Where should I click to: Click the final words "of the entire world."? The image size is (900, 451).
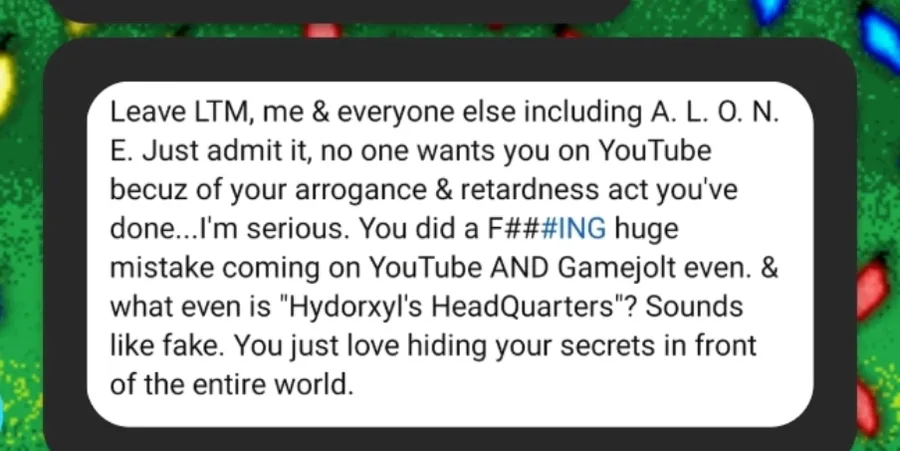231,384
